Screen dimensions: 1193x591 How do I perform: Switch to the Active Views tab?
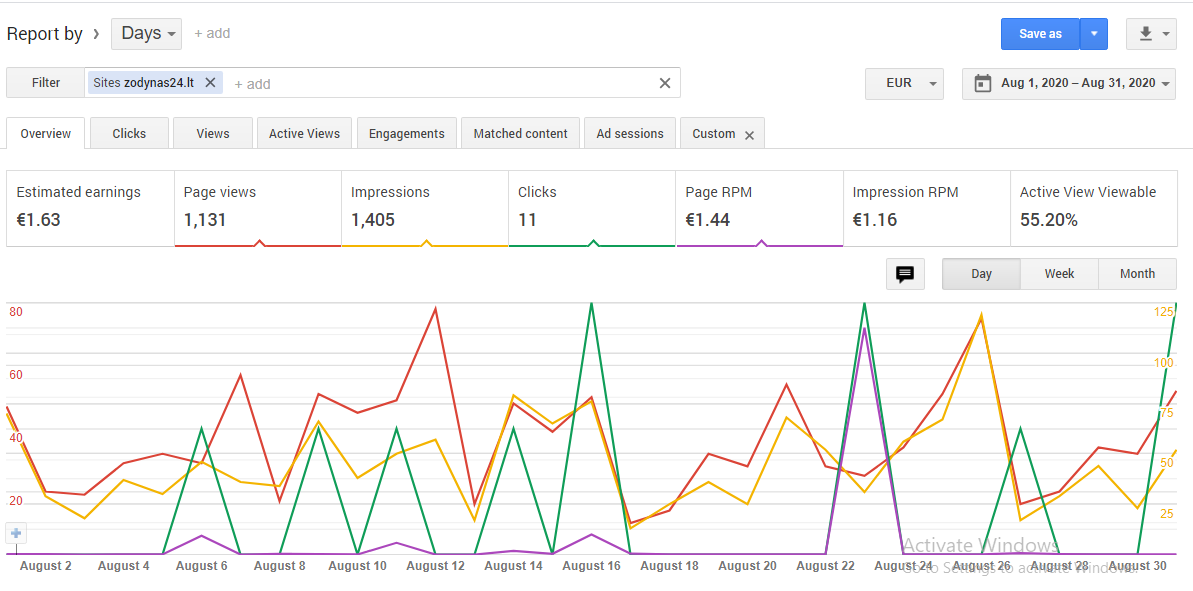click(x=304, y=133)
